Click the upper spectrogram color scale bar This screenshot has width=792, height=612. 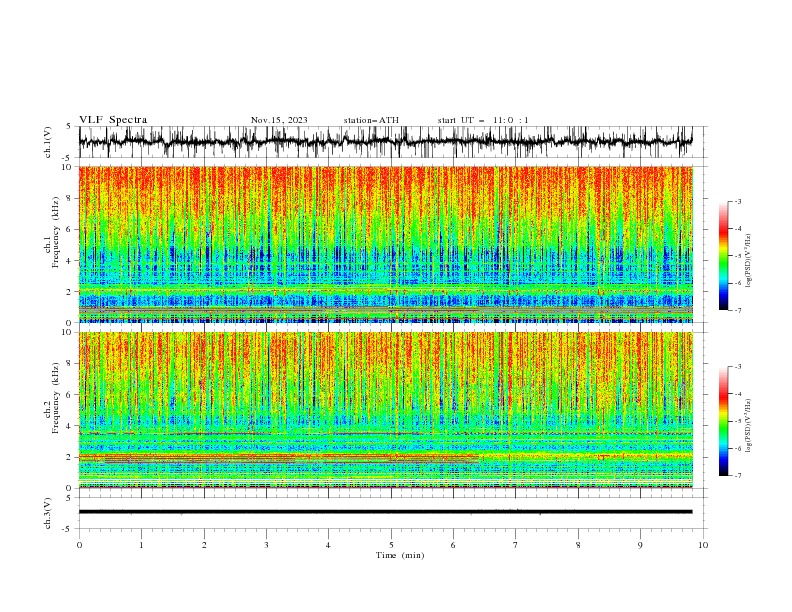pos(723,256)
